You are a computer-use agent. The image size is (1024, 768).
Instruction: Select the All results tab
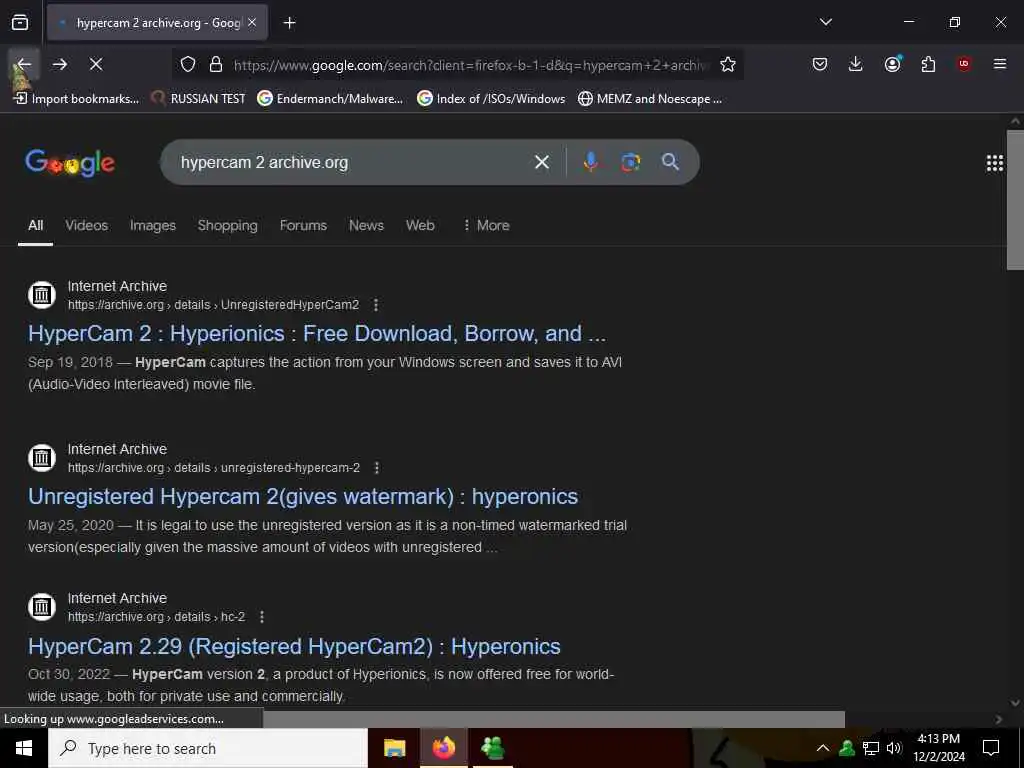click(x=35, y=225)
